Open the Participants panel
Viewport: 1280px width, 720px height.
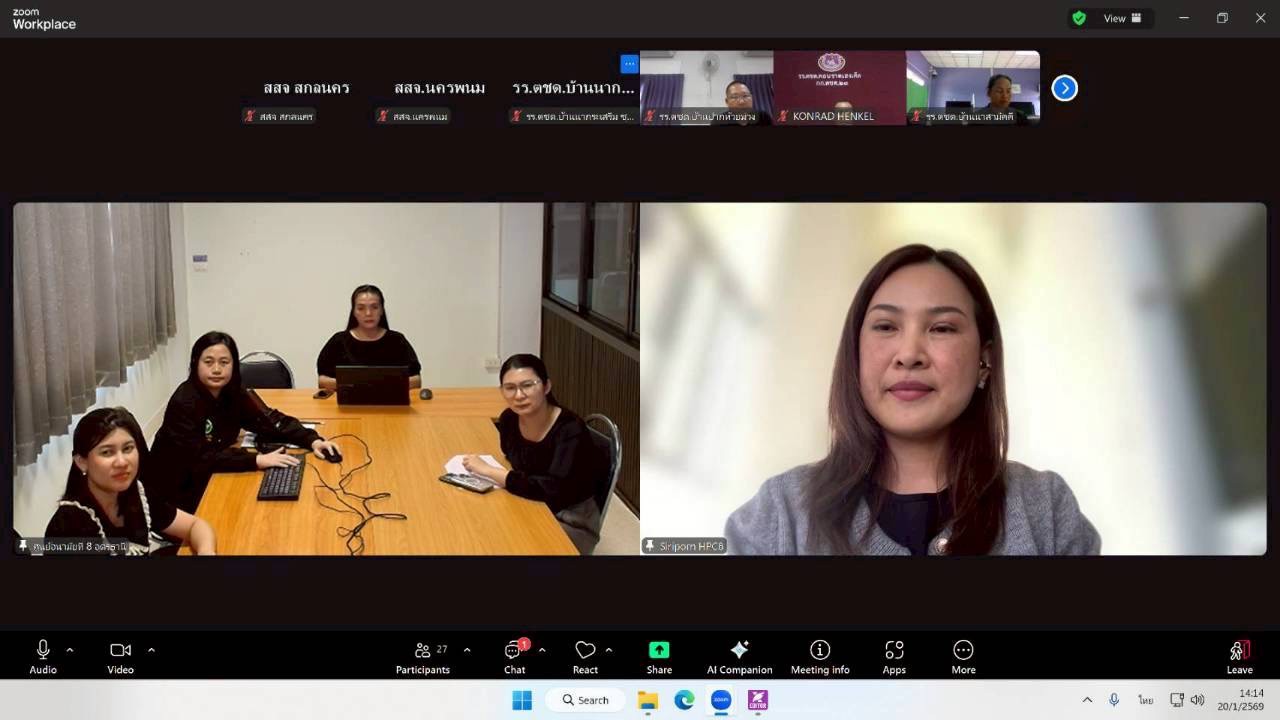(x=423, y=657)
